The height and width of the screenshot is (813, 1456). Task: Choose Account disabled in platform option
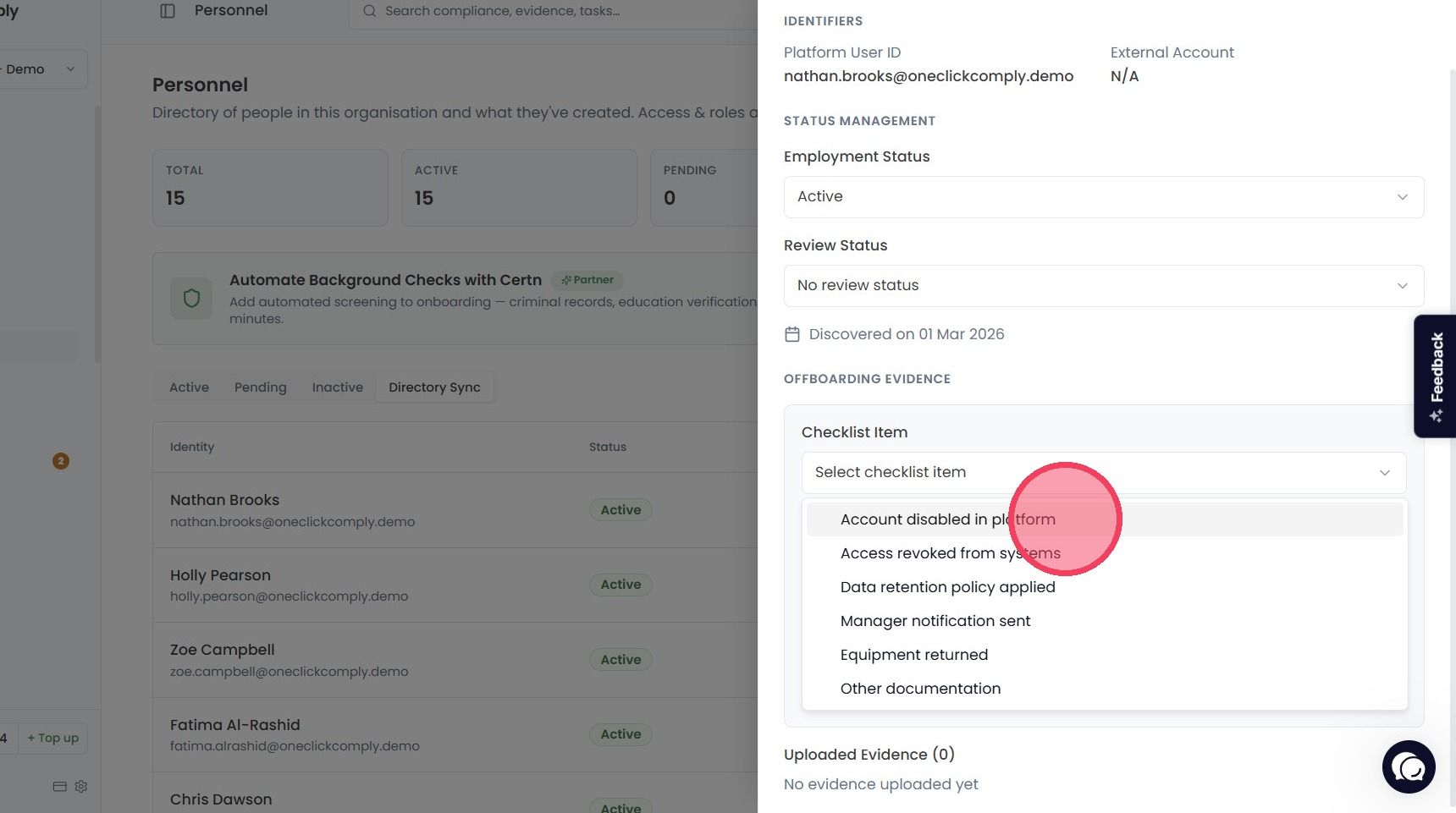[x=1105, y=519]
